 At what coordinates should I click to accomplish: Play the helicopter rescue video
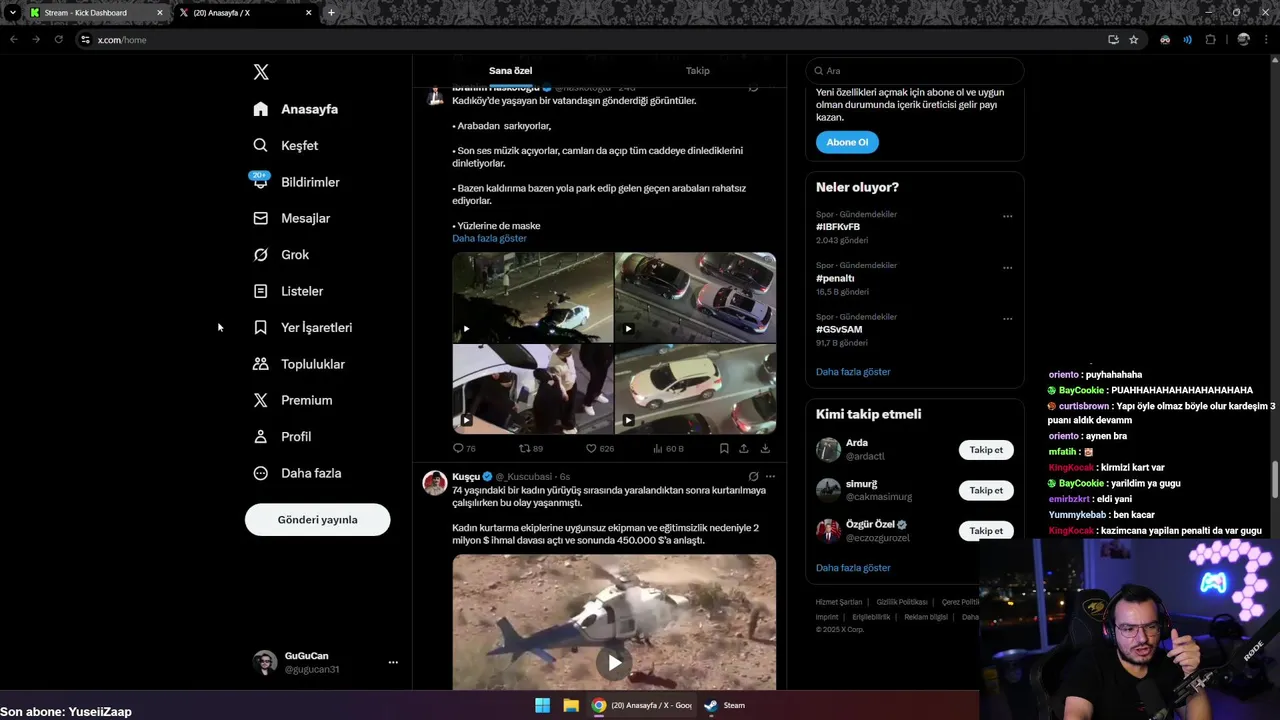(x=614, y=662)
